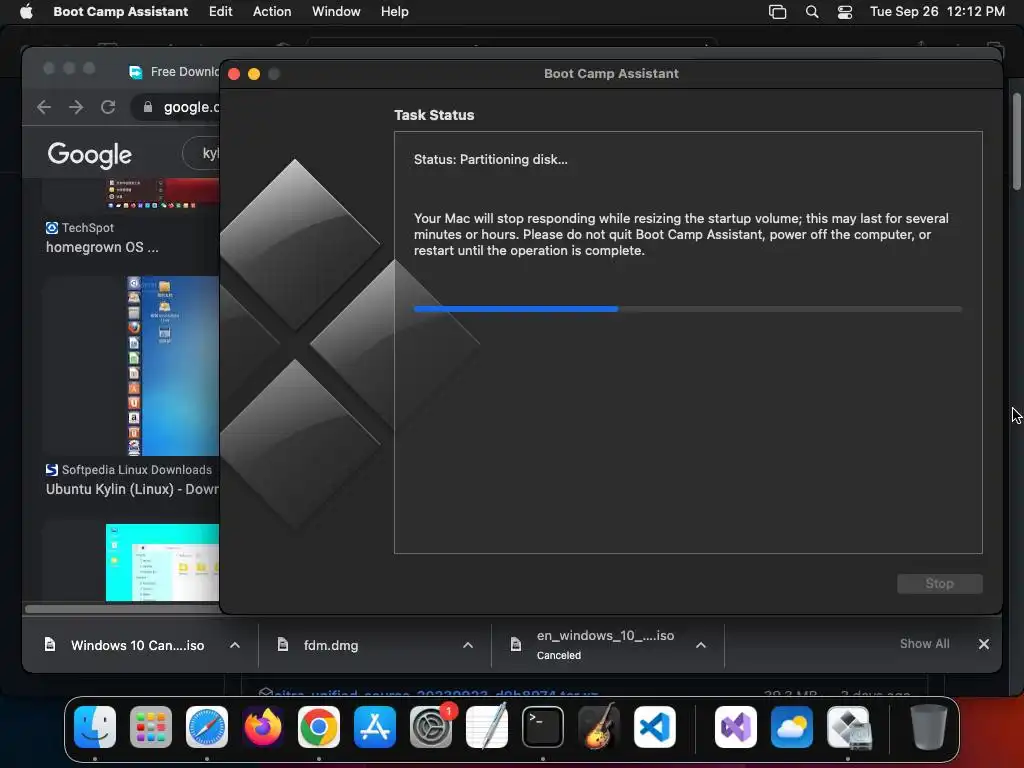This screenshot has width=1024, height=768.
Task: Click the Stop button
Action: click(939, 584)
